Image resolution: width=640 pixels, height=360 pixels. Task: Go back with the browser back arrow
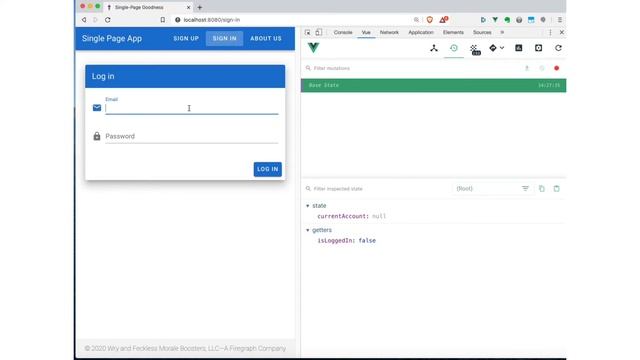[x=84, y=20]
